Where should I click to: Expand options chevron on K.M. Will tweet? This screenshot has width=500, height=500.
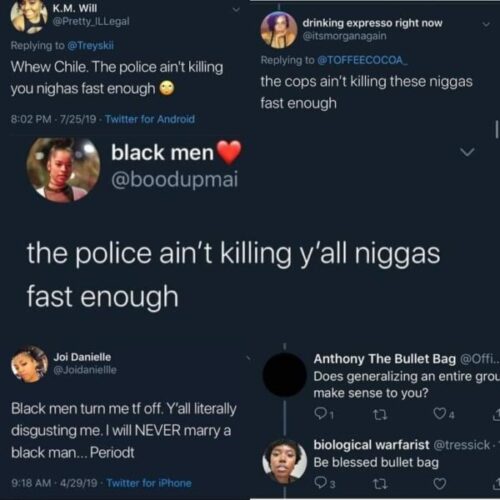[x=236, y=10]
